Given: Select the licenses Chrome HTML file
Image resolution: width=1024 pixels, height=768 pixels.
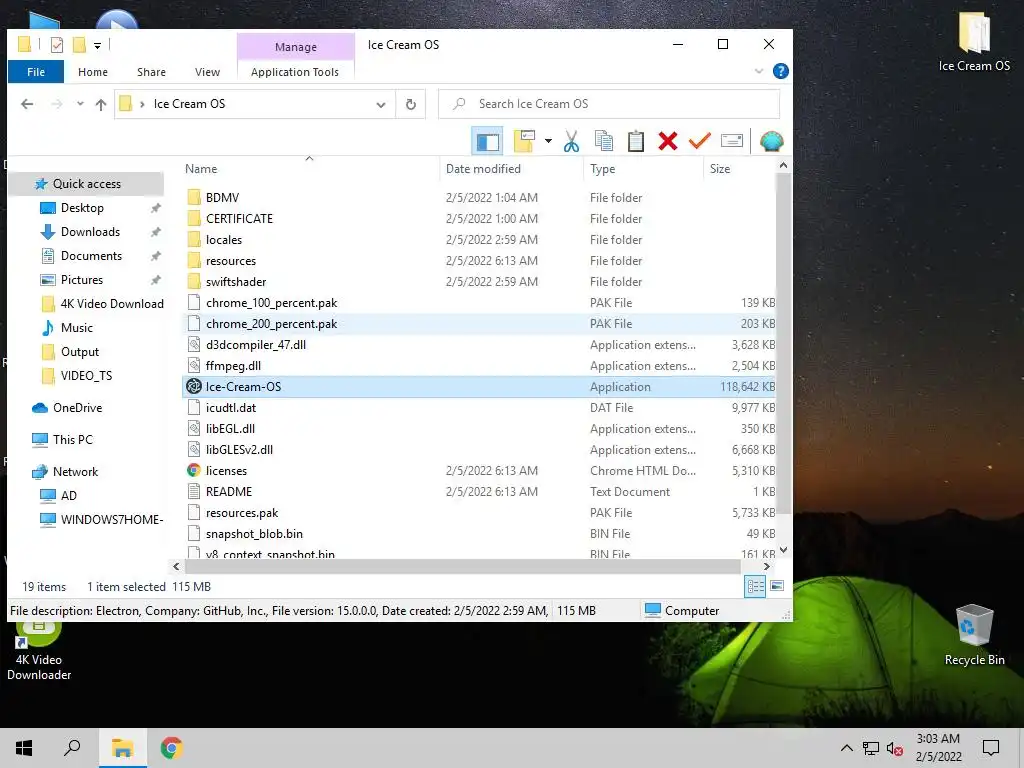Looking at the screenshot, I should (226, 471).
